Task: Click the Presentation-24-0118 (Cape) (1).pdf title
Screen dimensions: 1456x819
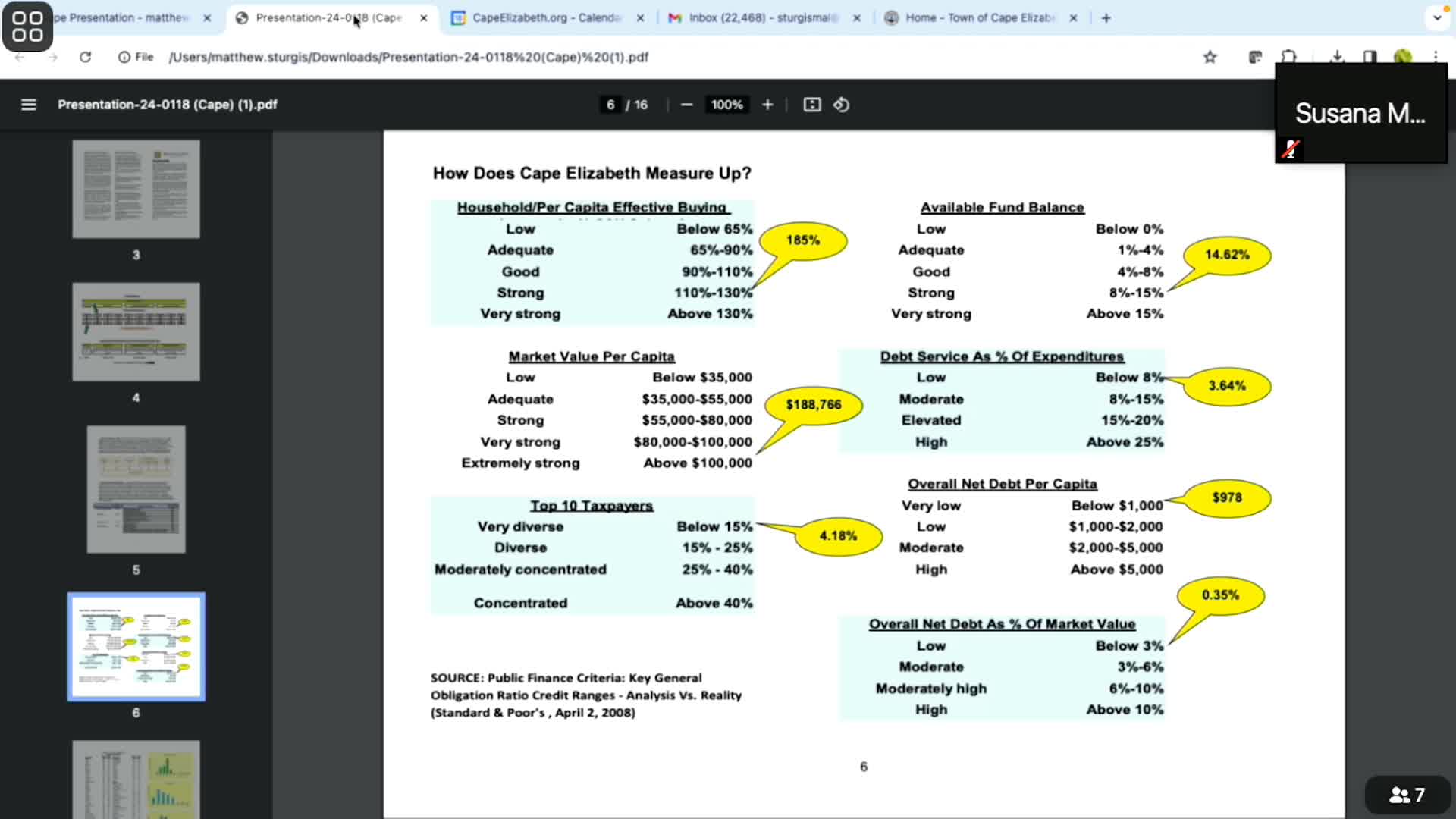Action: coord(167,105)
